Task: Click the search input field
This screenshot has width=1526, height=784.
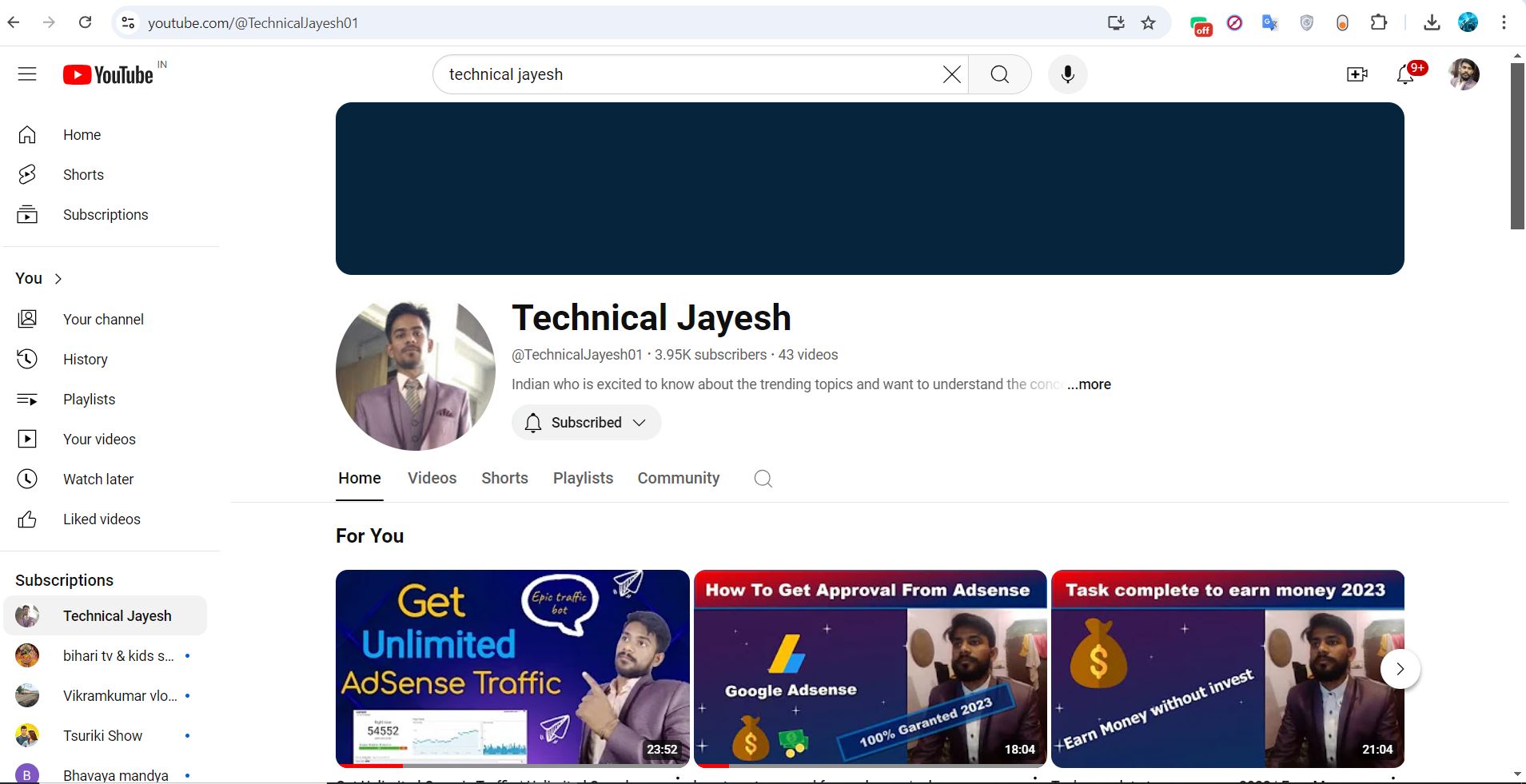Action: click(x=691, y=74)
